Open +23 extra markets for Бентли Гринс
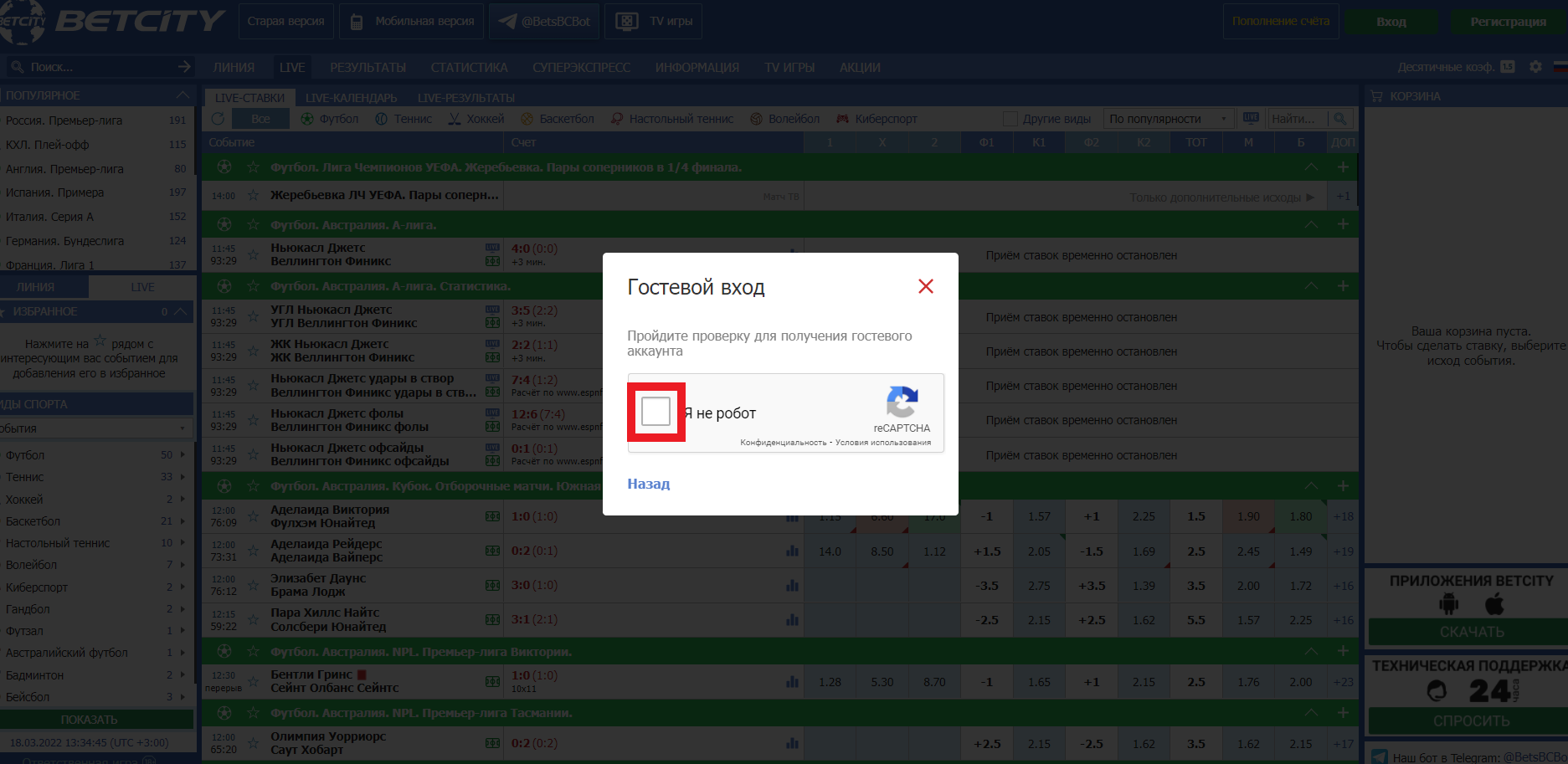This screenshot has height=764, width=1568. pos(1343,682)
